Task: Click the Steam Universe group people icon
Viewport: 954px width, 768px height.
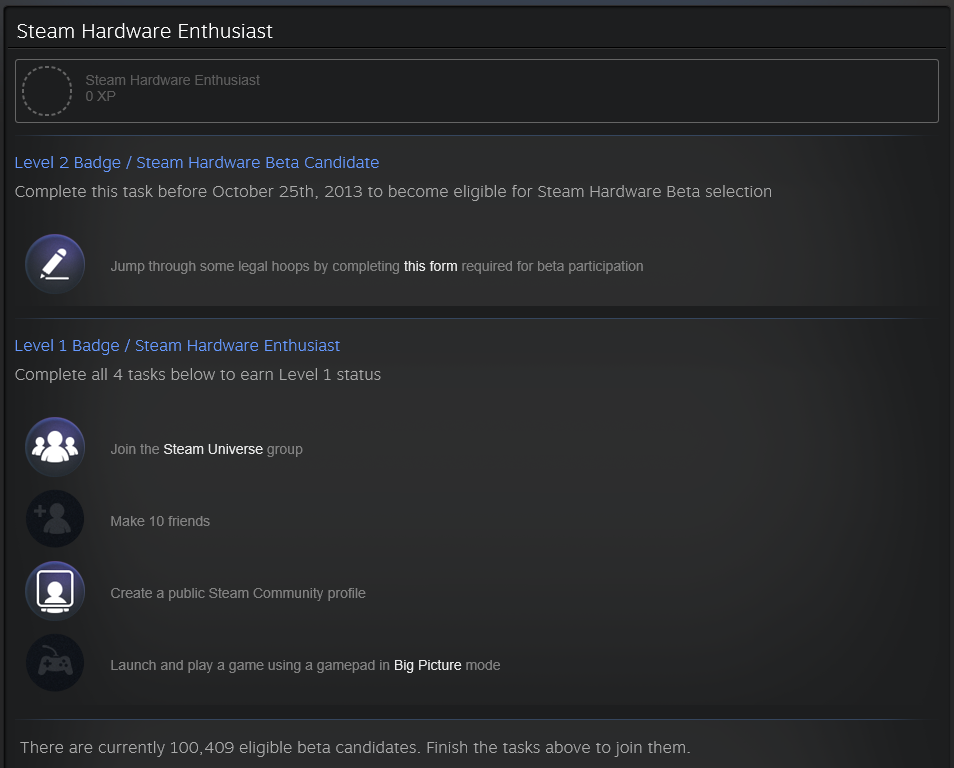Action: (55, 447)
